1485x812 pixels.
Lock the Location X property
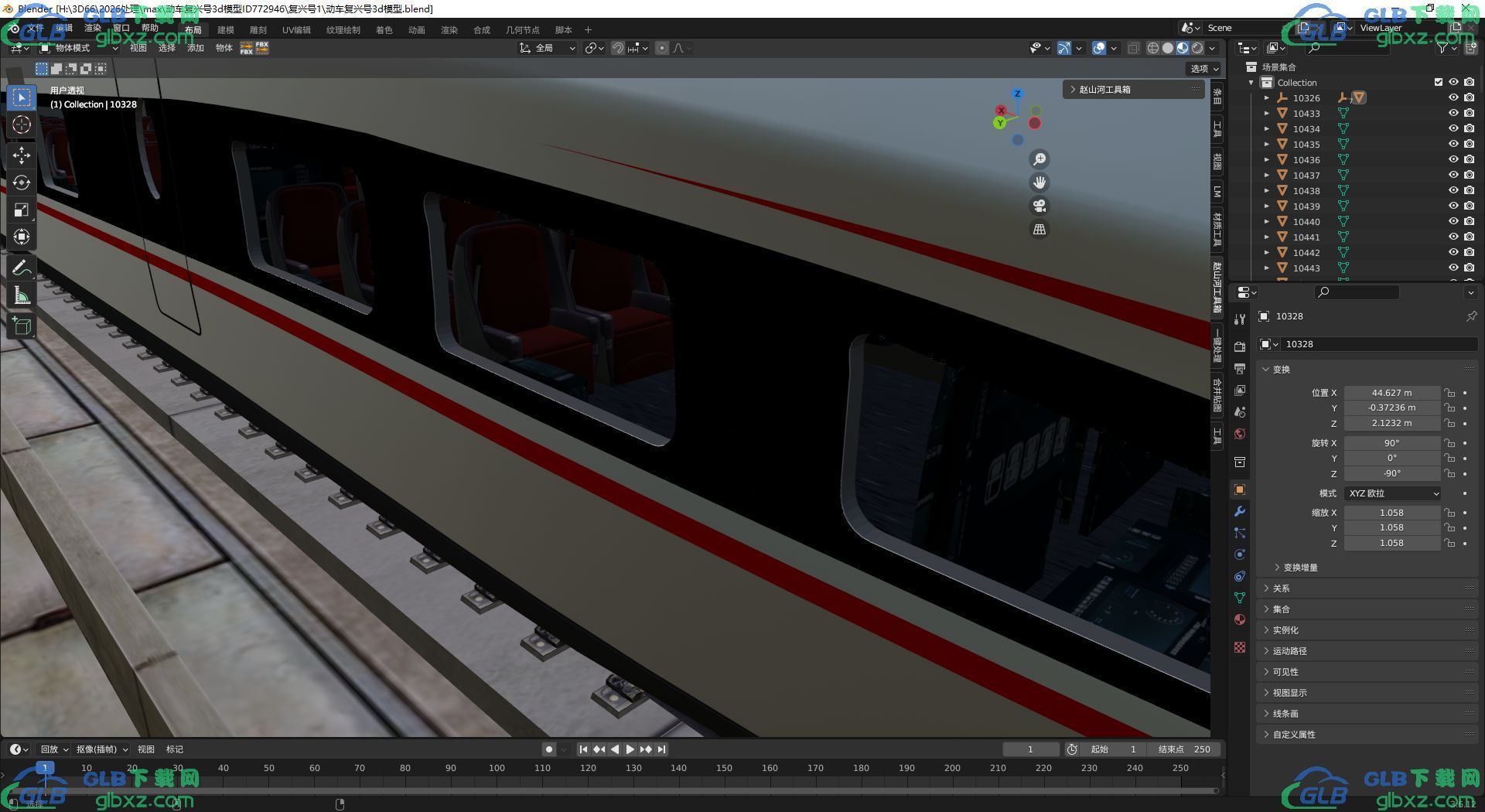pyautogui.click(x=1449, y=393)
